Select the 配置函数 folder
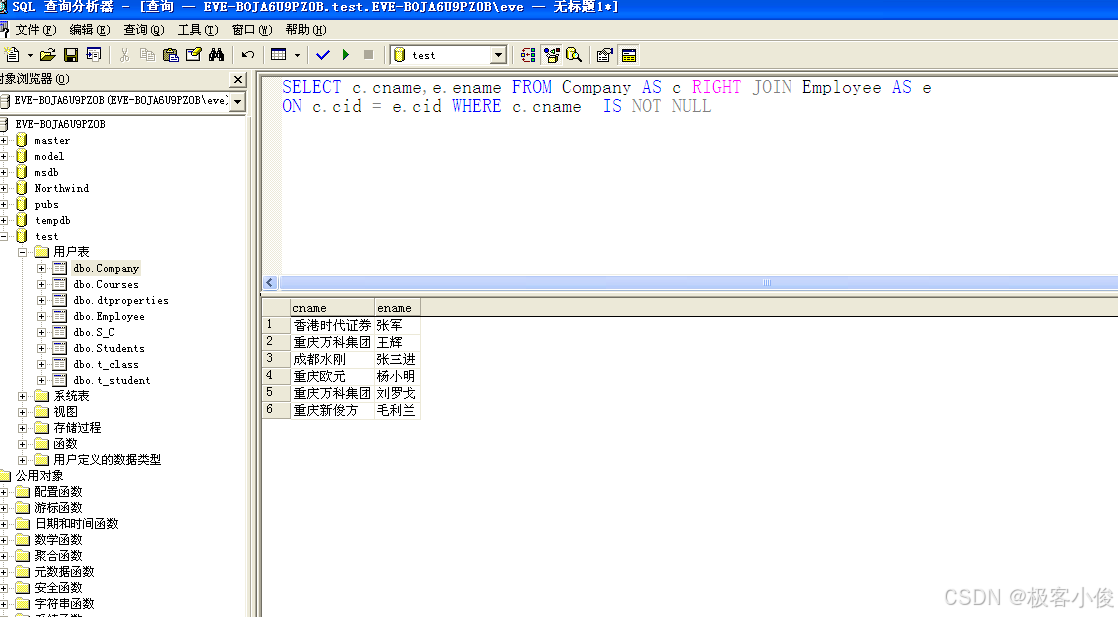This screenshot has width=1118, height=617. point(58,492)
